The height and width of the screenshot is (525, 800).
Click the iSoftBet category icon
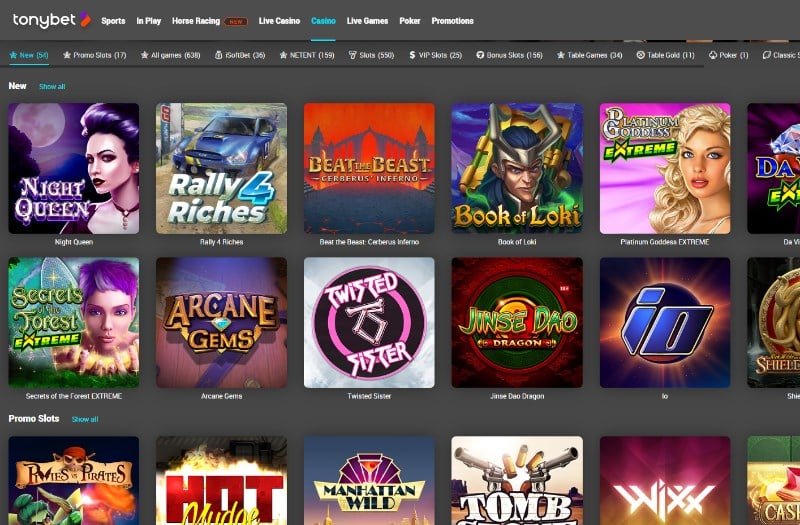tap(218, 55)
